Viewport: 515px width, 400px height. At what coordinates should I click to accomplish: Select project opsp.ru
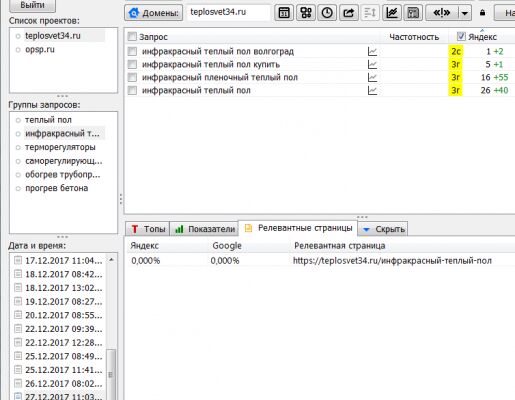[40, 50]
